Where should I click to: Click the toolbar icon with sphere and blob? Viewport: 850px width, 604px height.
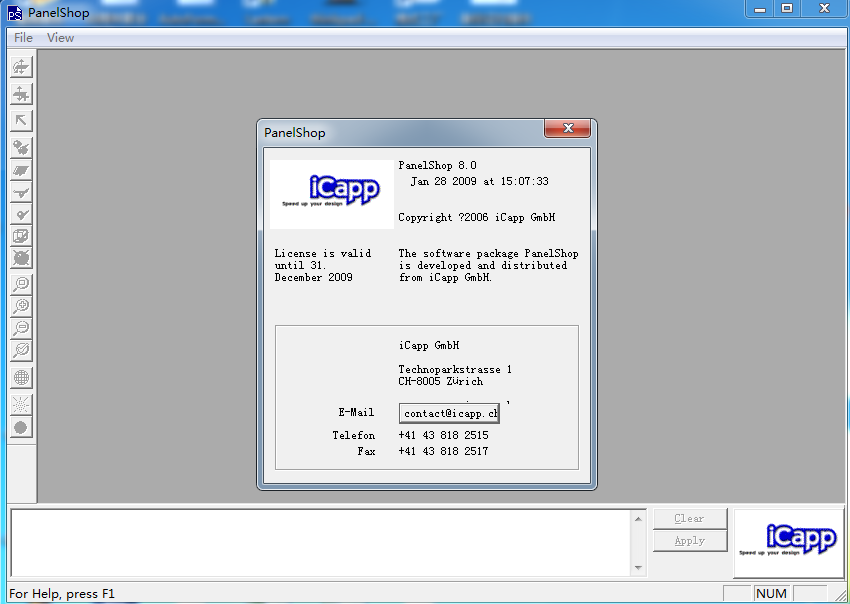click(x=21, y=147)
